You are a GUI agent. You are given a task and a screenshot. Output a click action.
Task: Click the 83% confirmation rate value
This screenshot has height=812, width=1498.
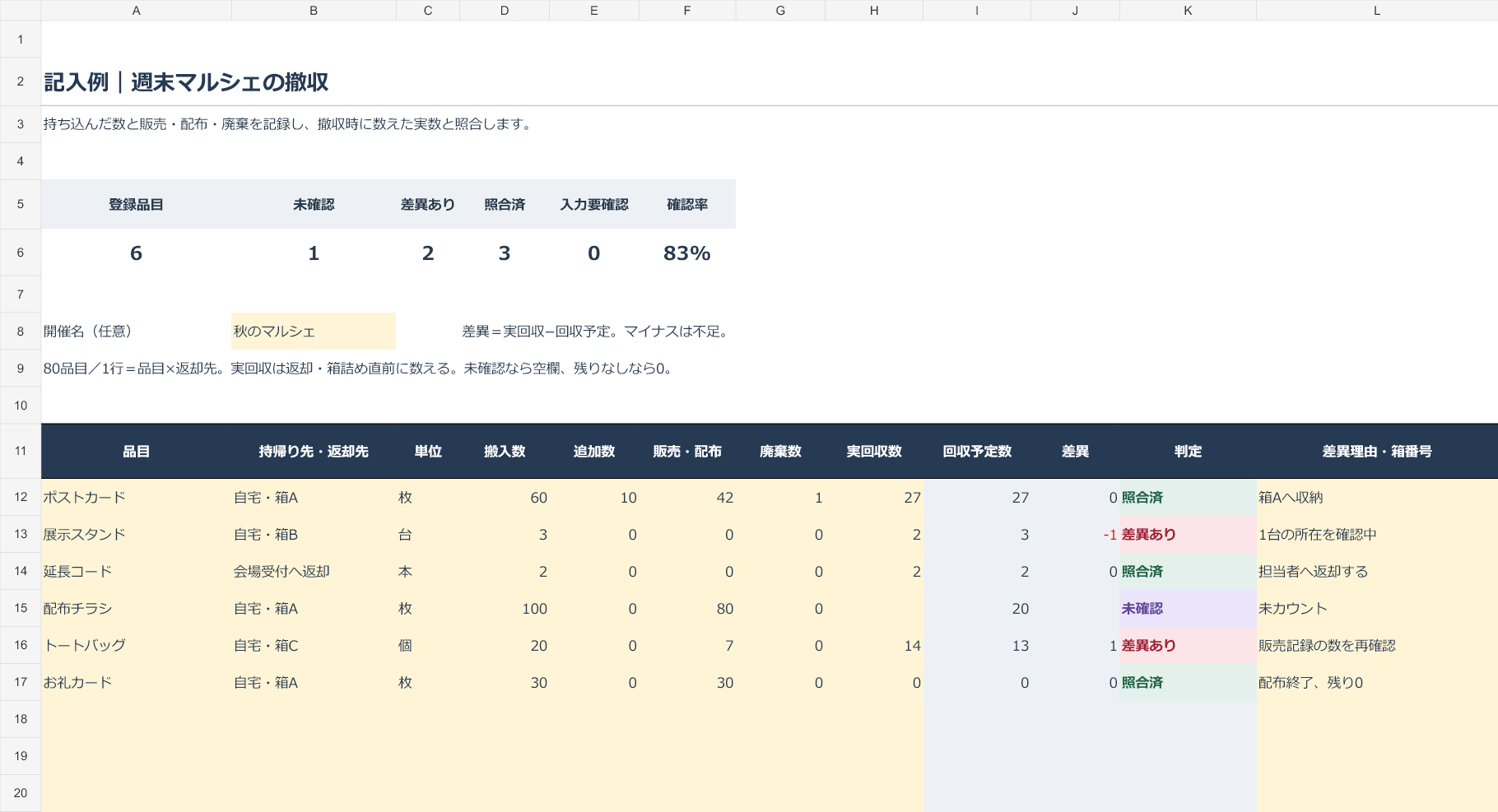(687, 253)
